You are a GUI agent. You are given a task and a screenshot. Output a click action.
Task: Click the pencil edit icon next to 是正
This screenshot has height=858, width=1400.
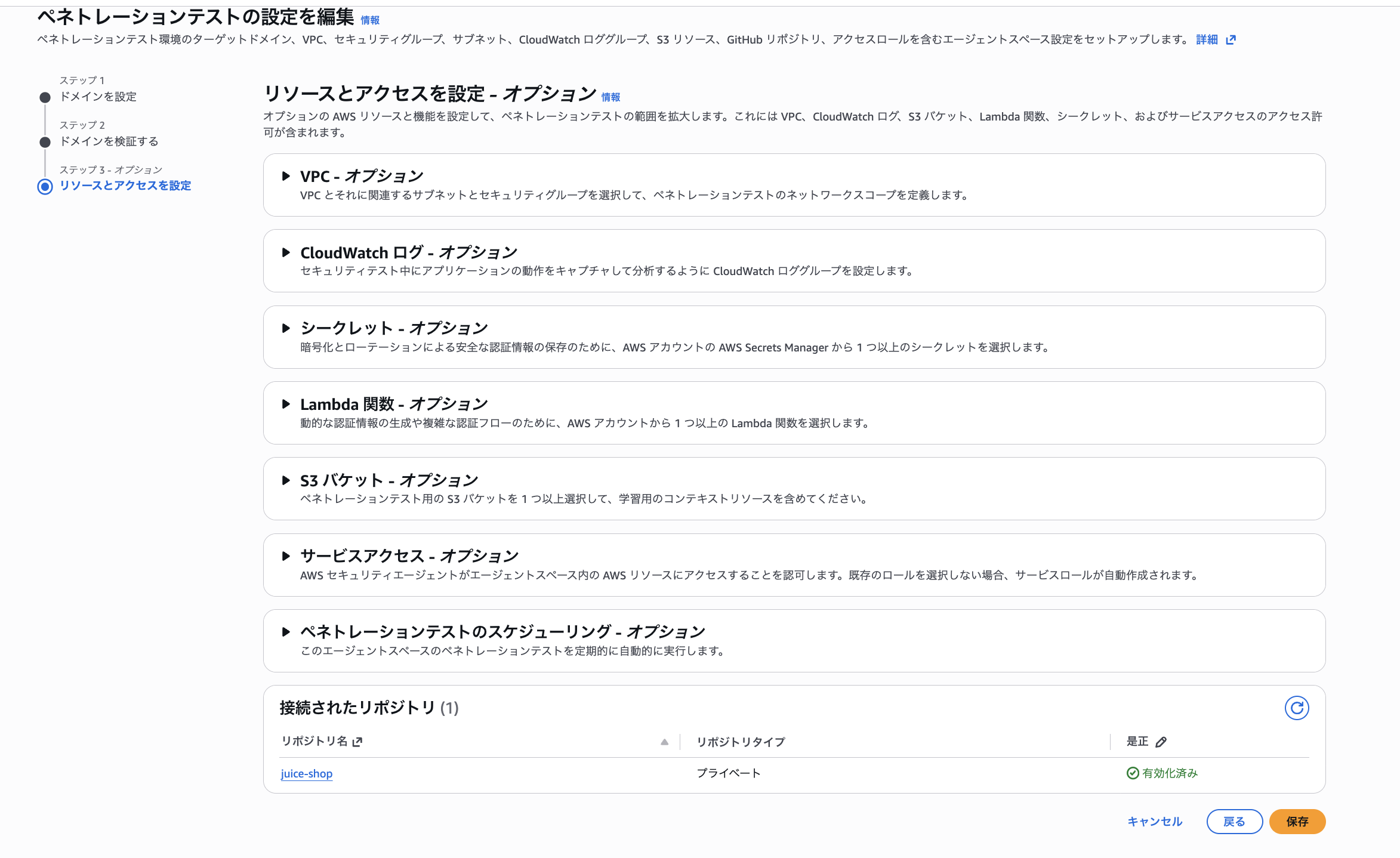[1161, 742]
